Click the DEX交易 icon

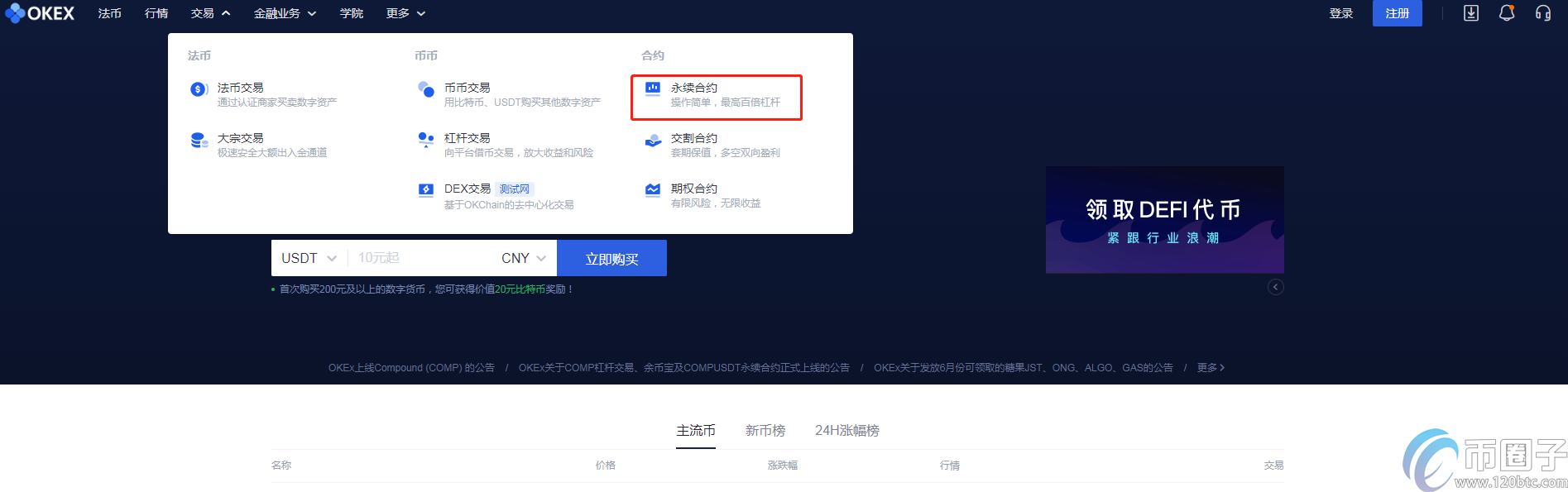tap(425, 190)
